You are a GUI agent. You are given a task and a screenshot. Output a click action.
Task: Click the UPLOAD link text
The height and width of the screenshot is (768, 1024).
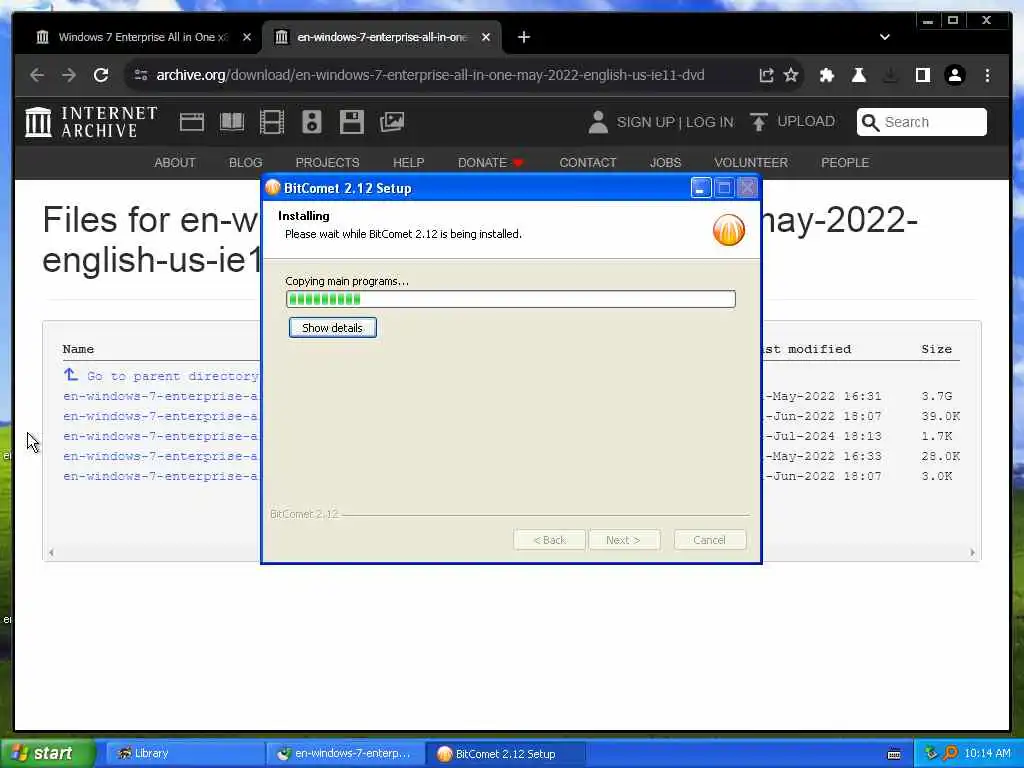pyautogui.click(x=806, y=121)
